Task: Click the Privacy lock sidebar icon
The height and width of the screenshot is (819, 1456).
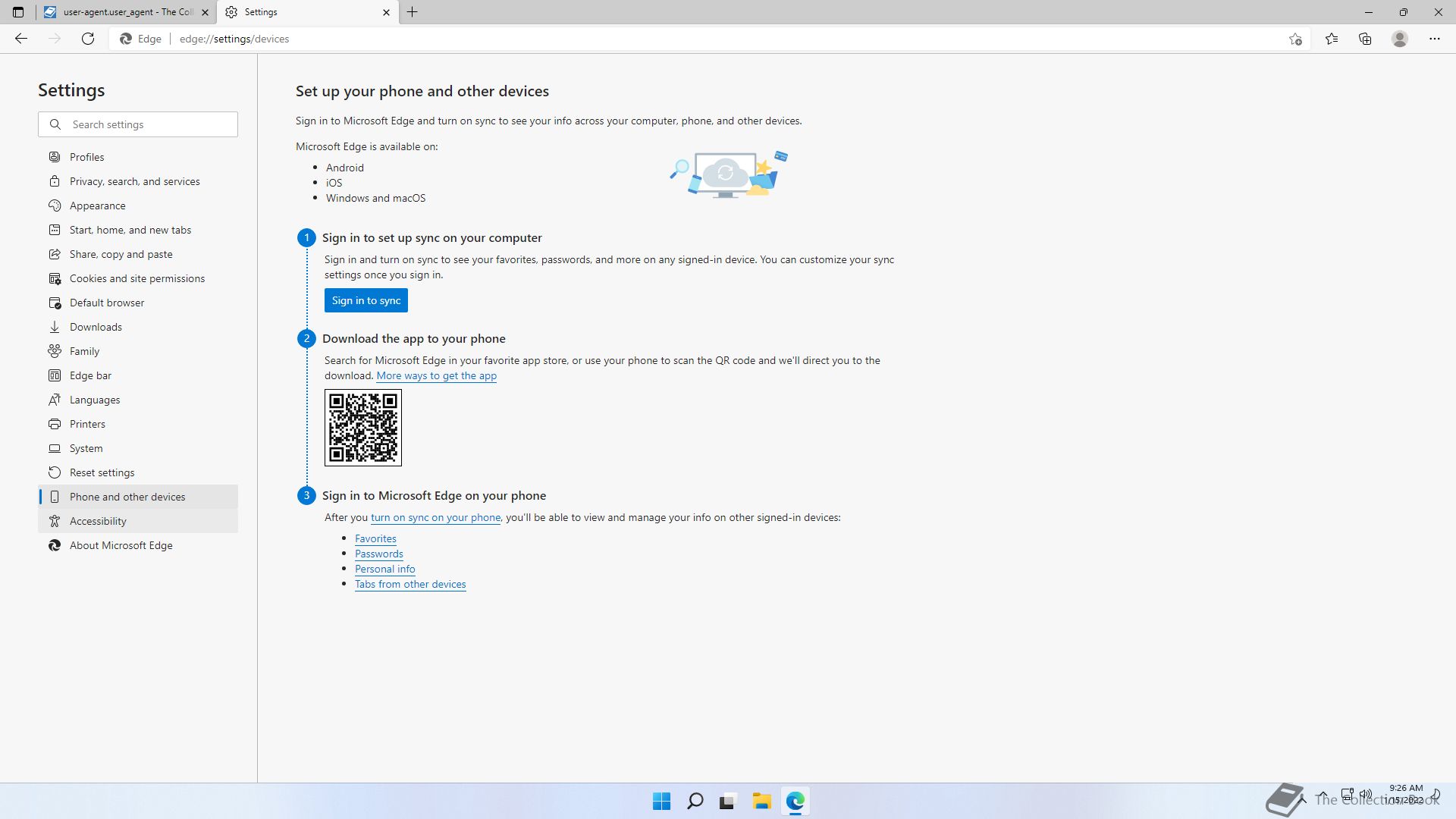Action: [55, 181]
